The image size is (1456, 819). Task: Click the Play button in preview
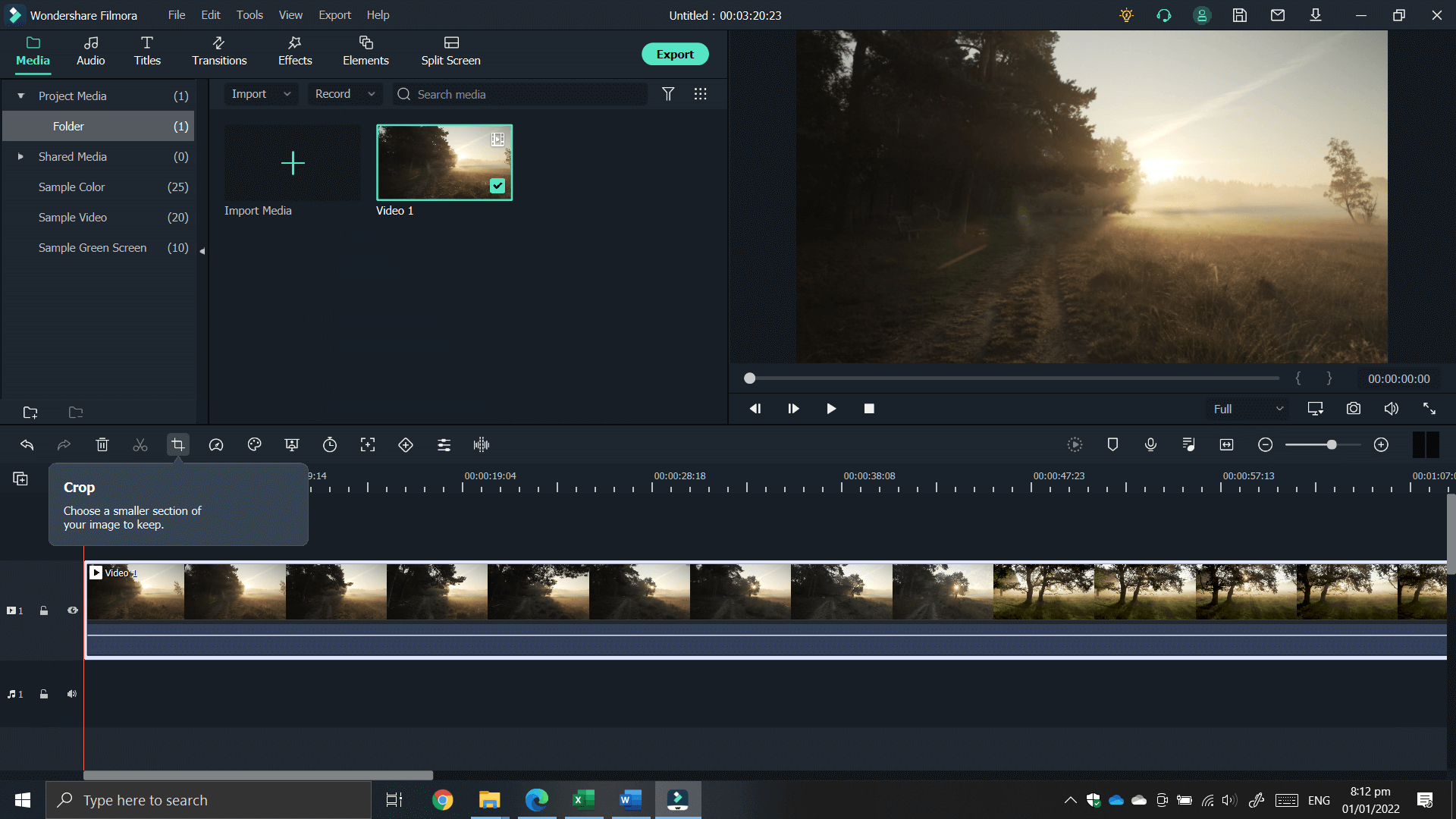coord(832,408)
